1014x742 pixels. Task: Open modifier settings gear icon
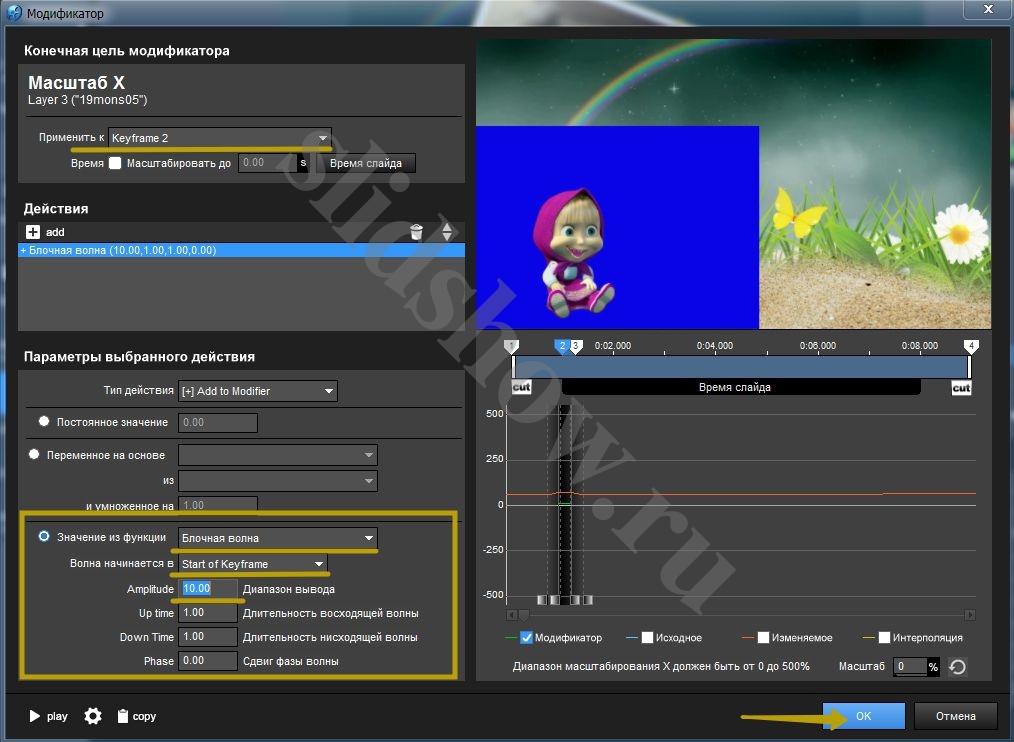[93, 716]
